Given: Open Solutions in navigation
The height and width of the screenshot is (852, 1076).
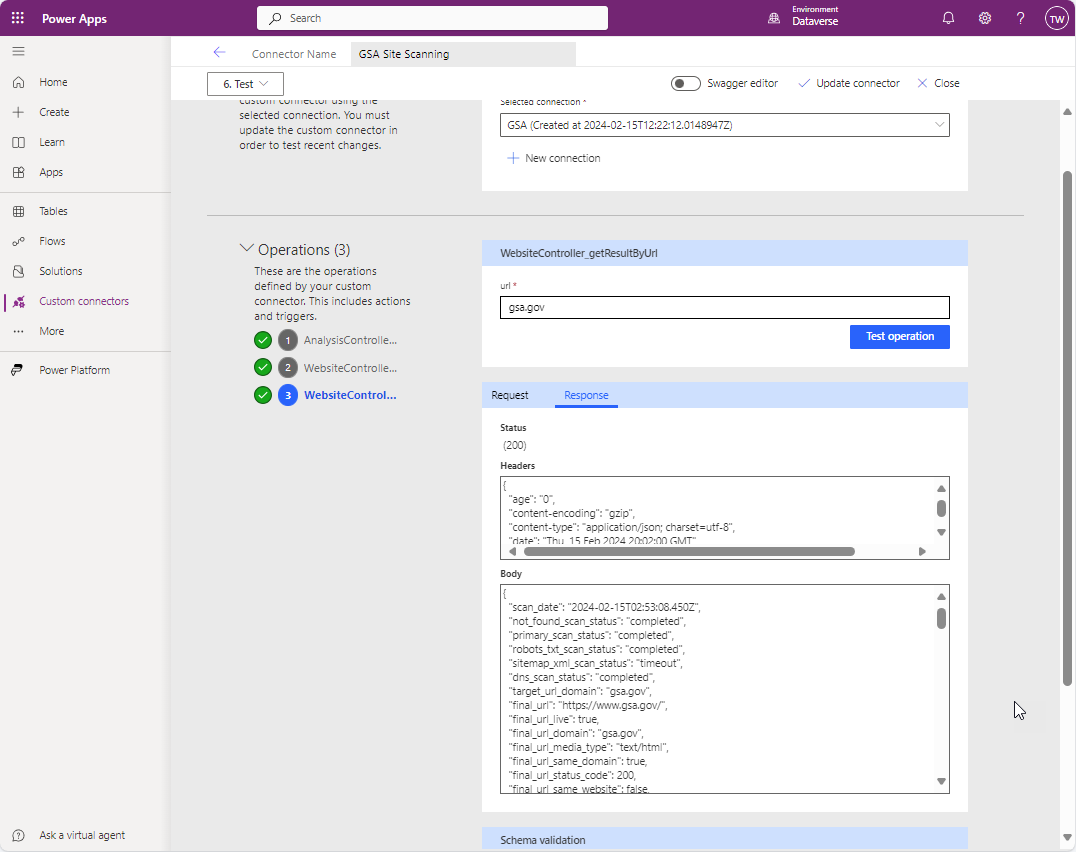Looking at the screenshot, I should 60,272.
